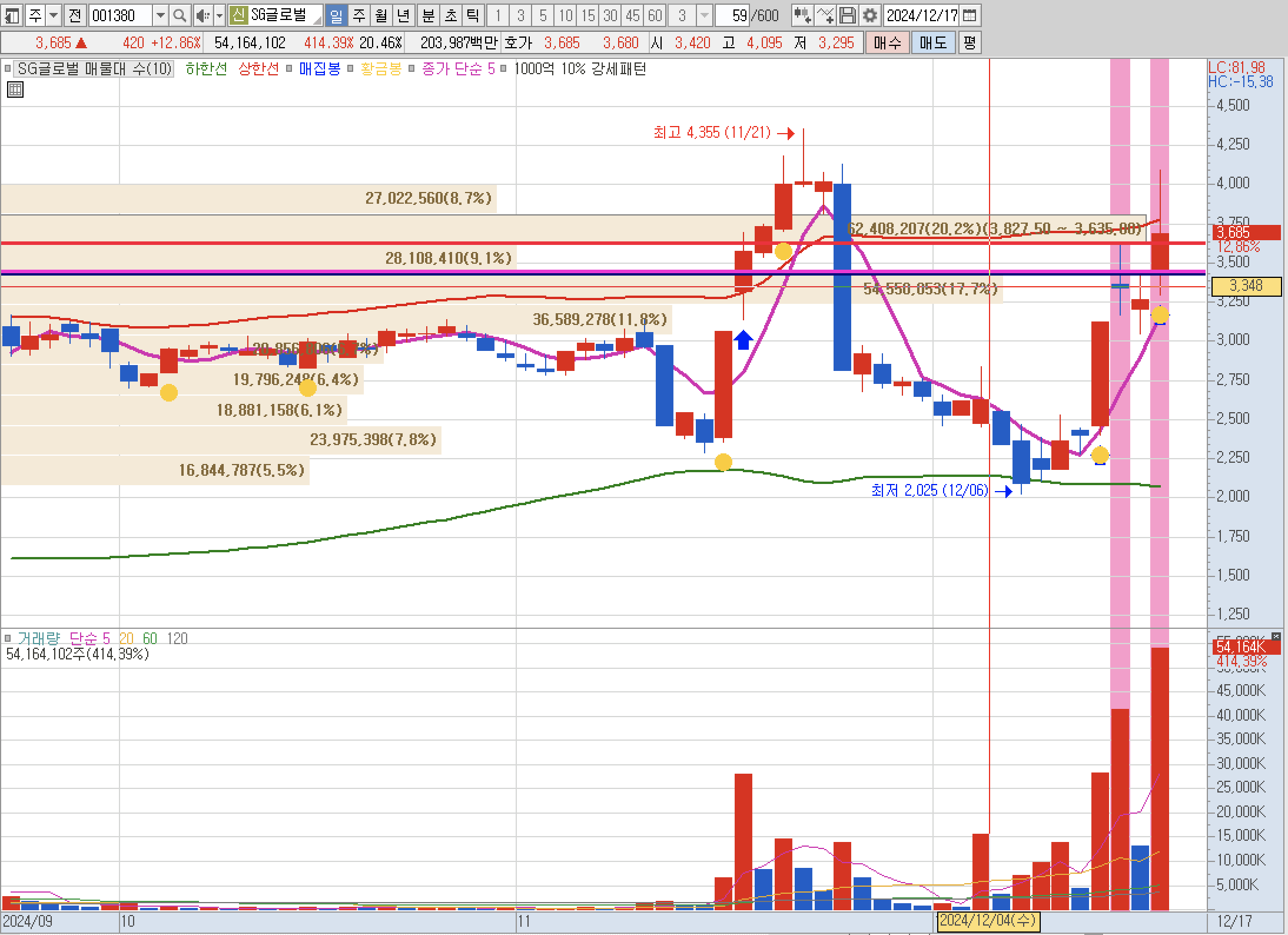
Task: Toggle the left panel collapse icon
Action: pyautogui.click(x=12, y=15)
